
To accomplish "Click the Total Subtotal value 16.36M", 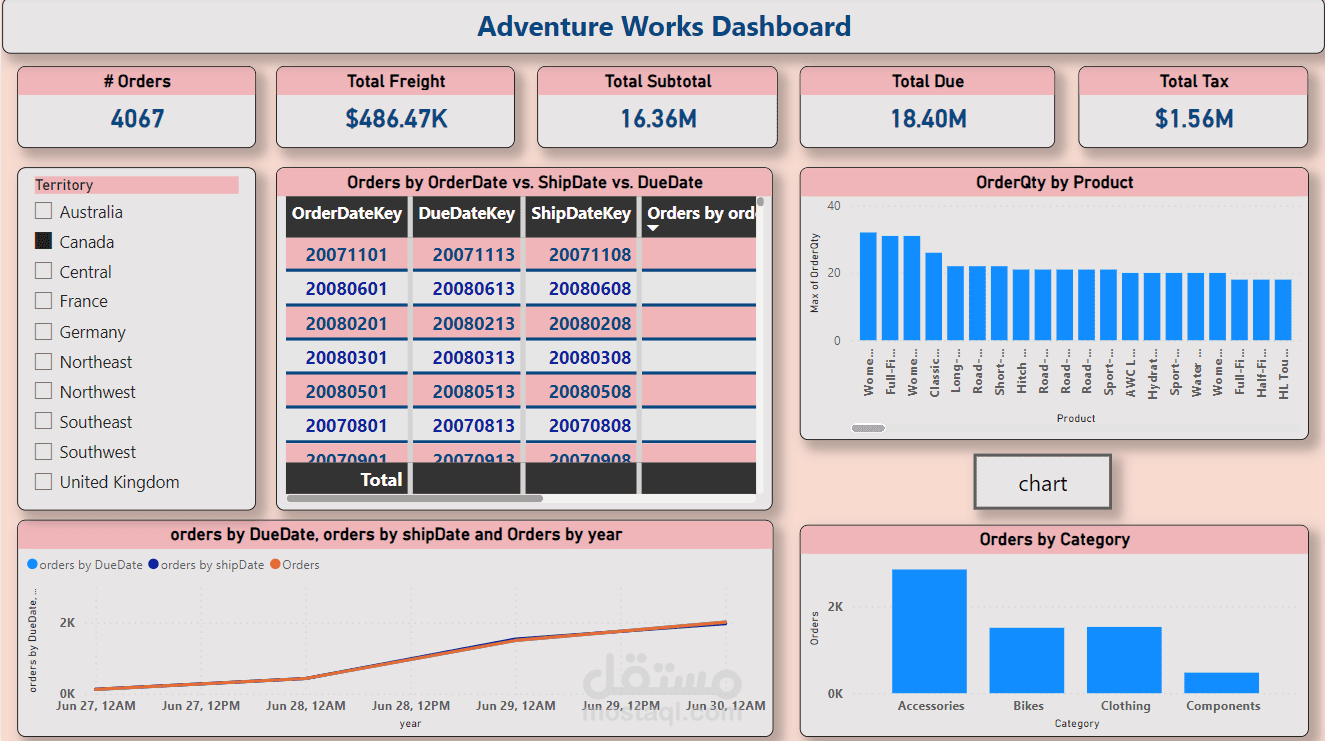I will pos(658,119).
